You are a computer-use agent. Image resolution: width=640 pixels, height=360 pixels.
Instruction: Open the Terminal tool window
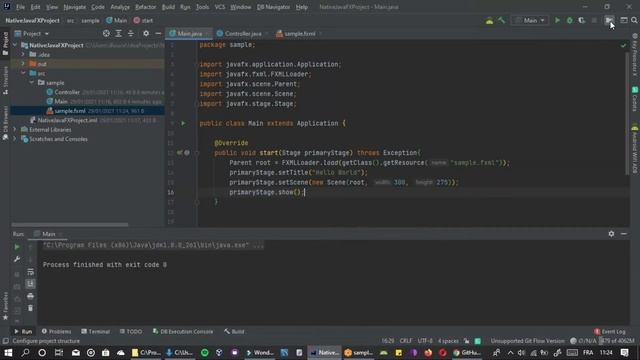(x=96, y=331)
